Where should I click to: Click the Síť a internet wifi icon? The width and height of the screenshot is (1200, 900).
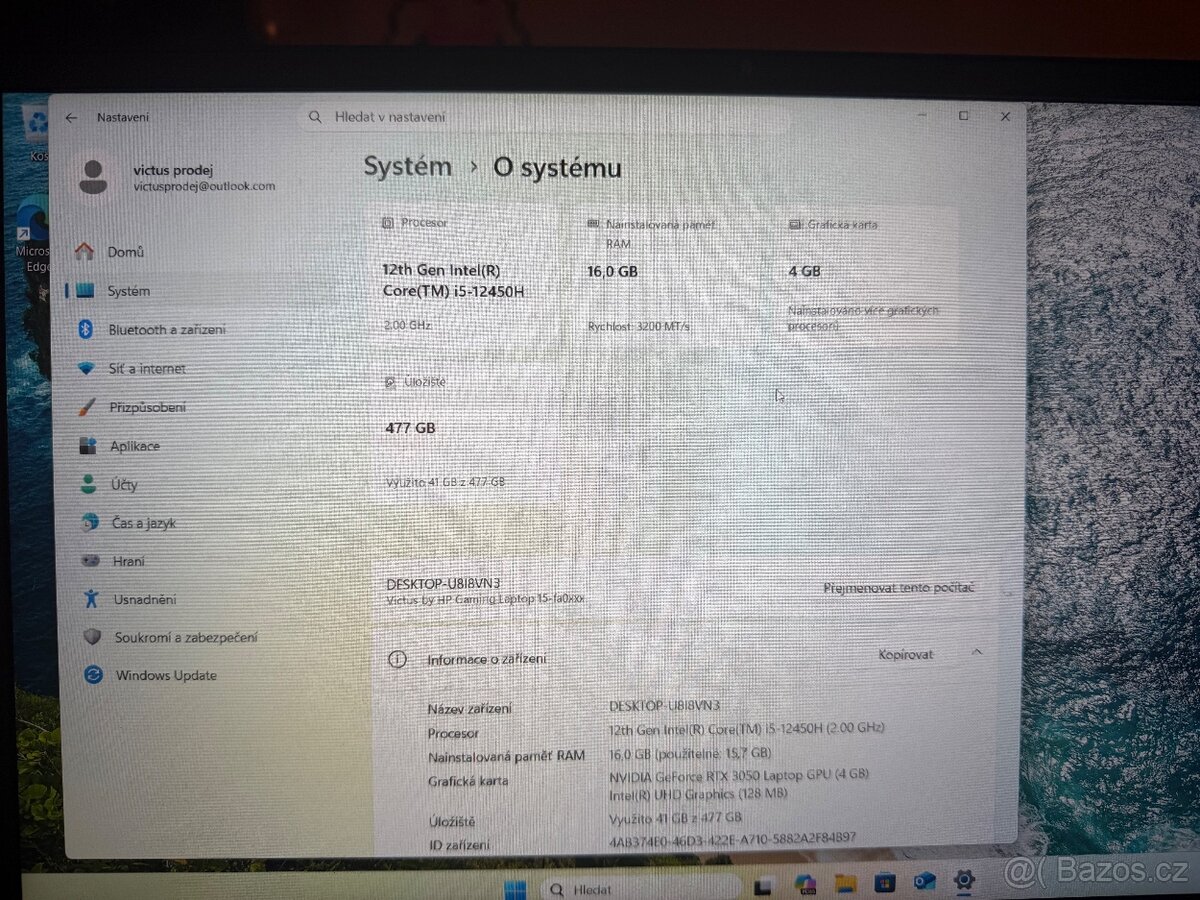87,368
